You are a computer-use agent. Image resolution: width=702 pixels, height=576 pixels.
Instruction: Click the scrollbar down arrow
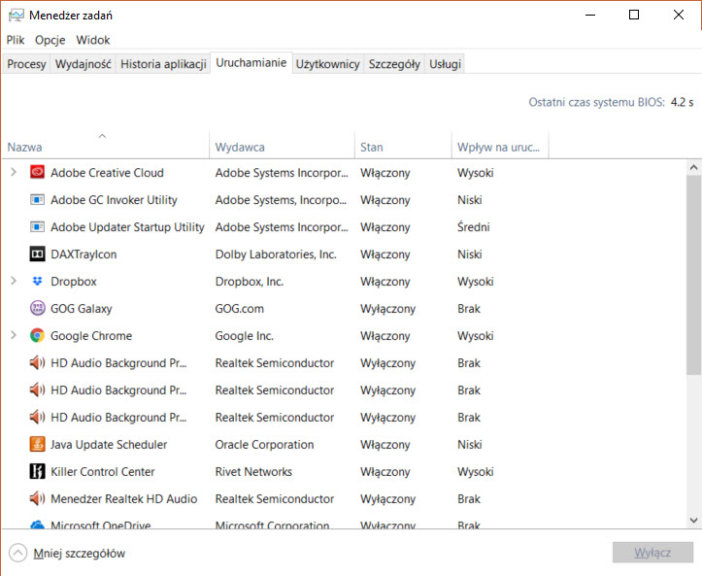click(693, 520)
